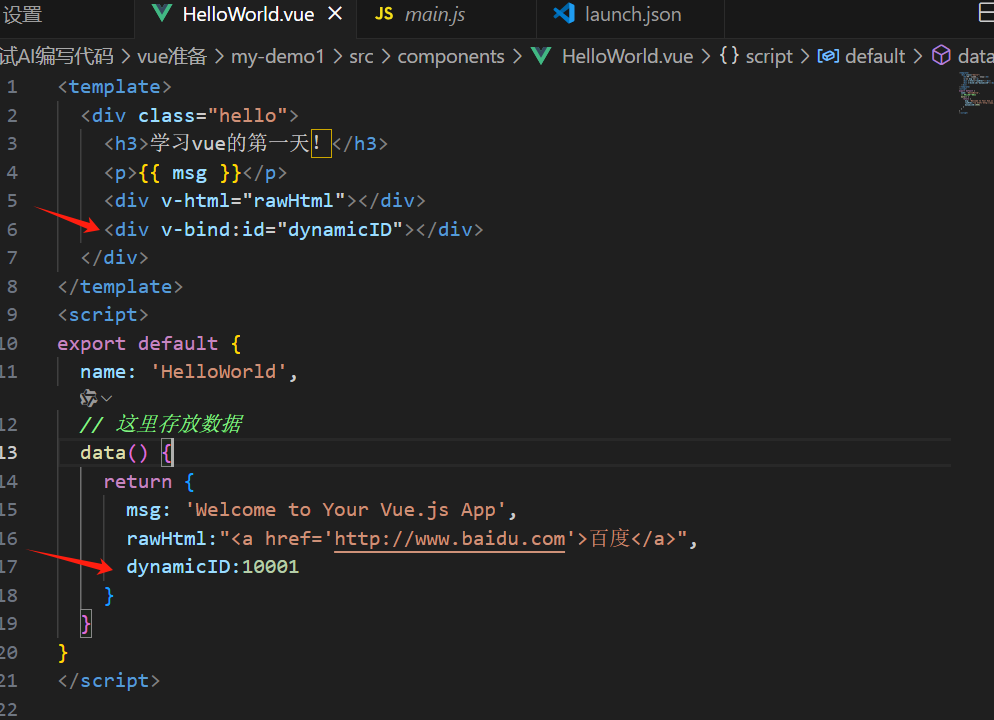Close the HelloWorld.vue tab
This screenshot has height=720, width=994.
pos(335,13)
